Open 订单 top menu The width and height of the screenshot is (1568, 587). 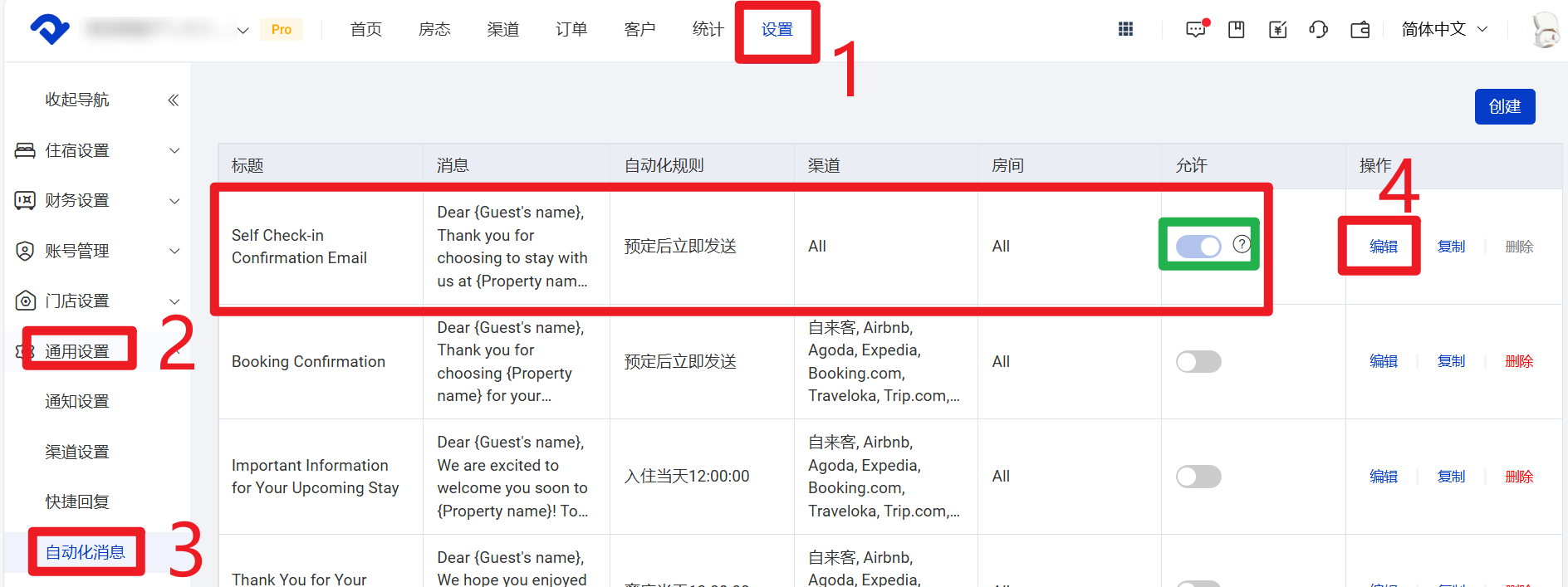coord(571,29)
